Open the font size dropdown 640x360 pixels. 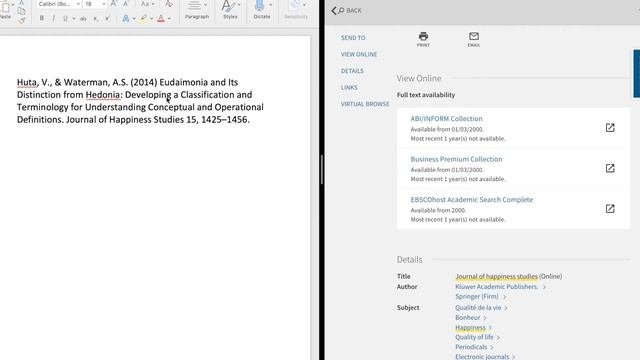104,4
